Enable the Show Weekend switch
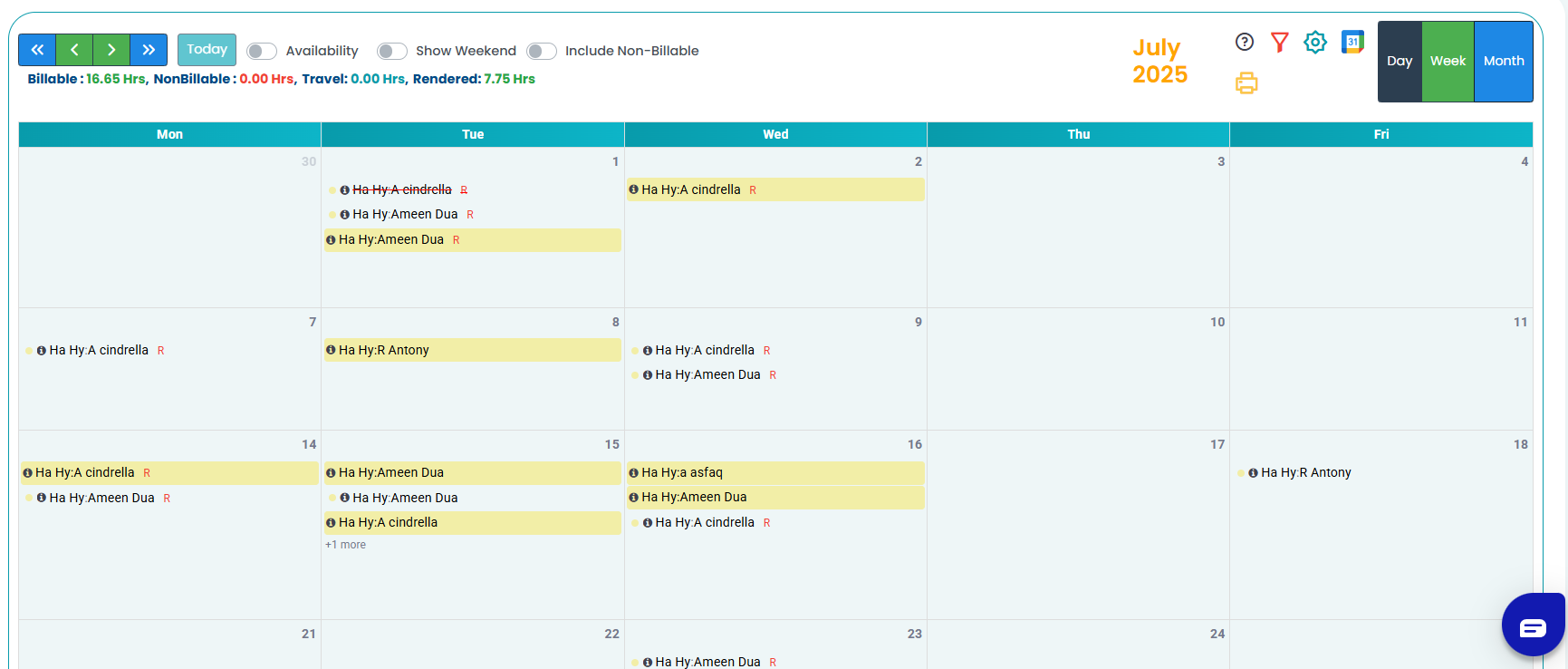 tap(391, 51)
